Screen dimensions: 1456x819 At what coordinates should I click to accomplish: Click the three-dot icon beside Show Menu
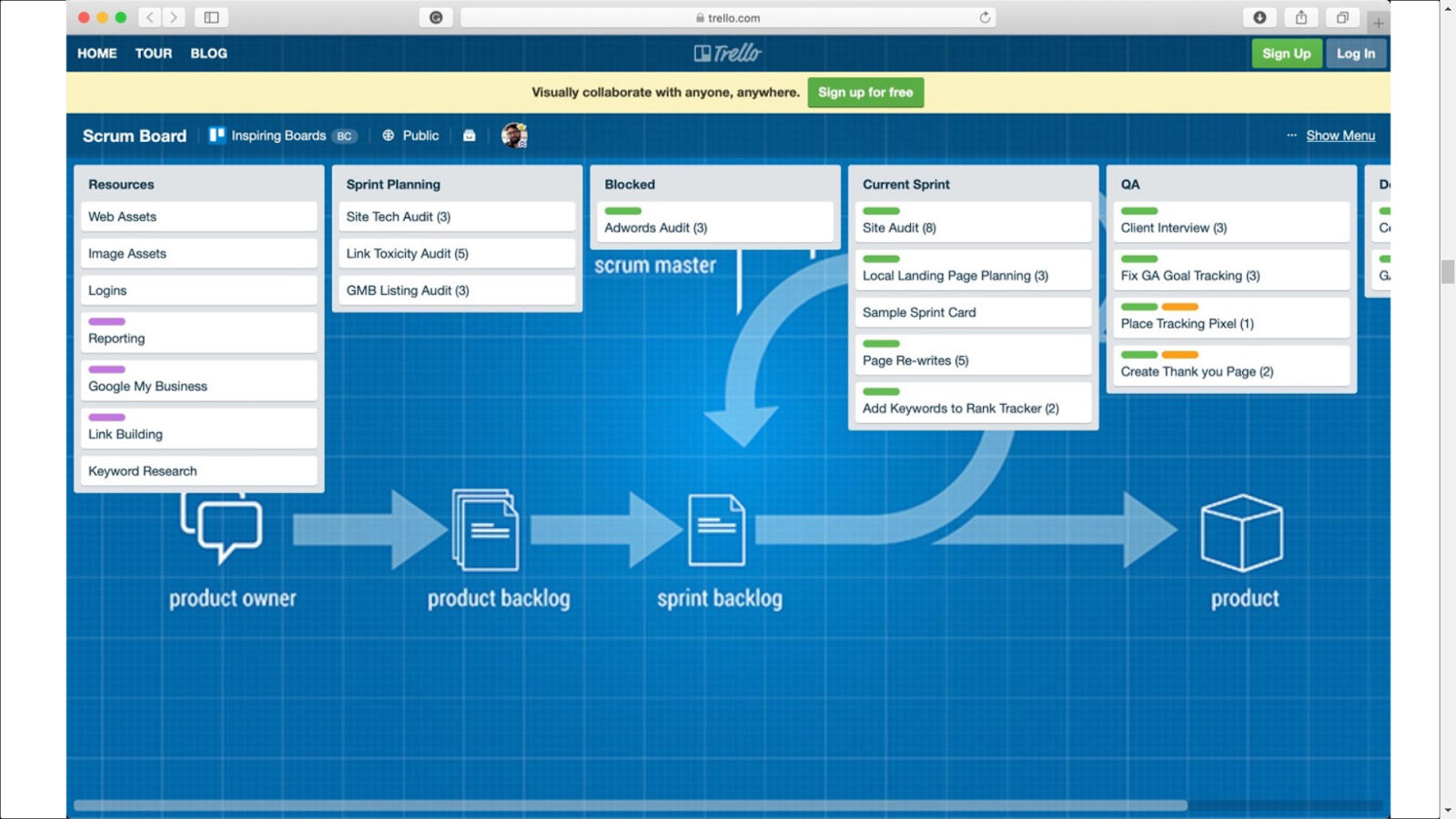[x=1291, y=136]
